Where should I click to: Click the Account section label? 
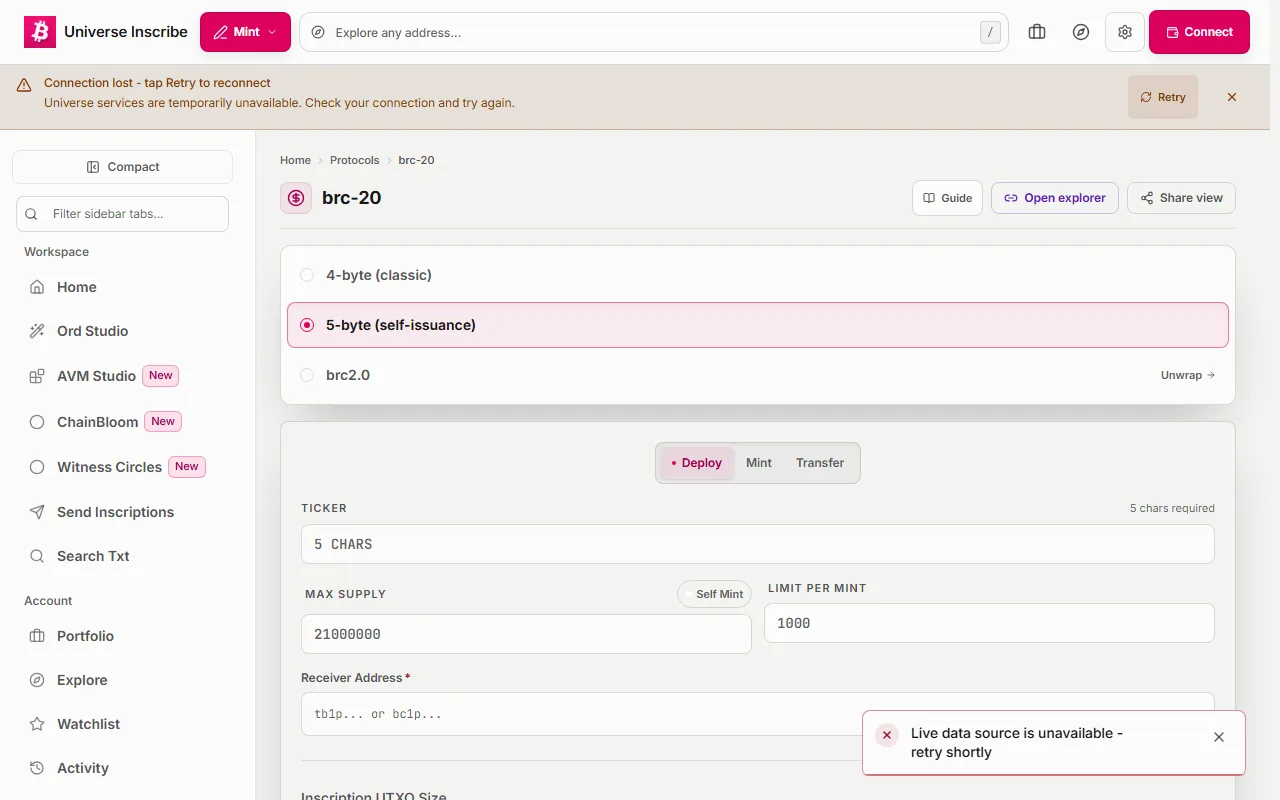(48, 601)
